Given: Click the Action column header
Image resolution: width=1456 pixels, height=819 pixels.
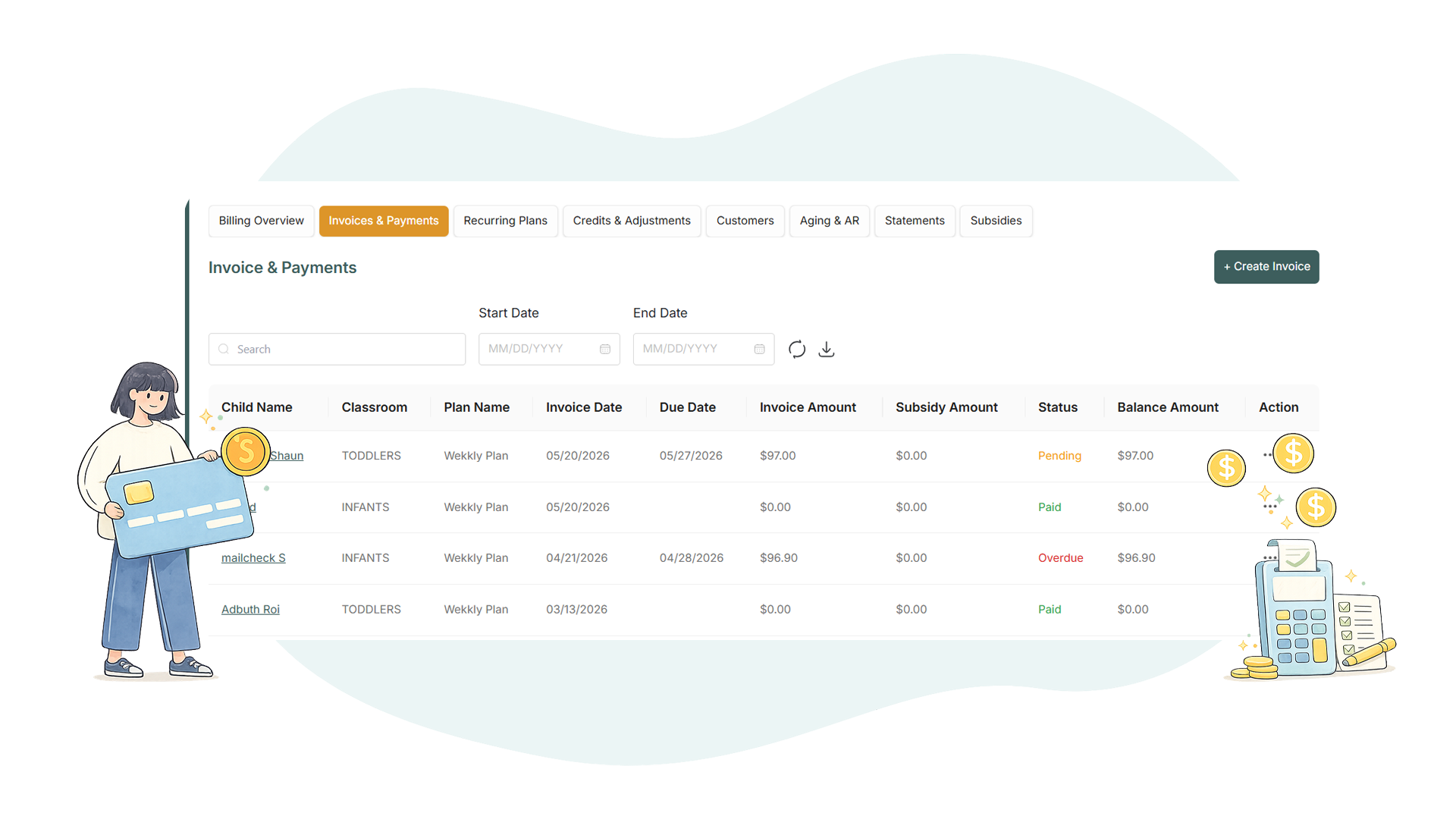Looking at the screenshot, I should pos(1279,407).
